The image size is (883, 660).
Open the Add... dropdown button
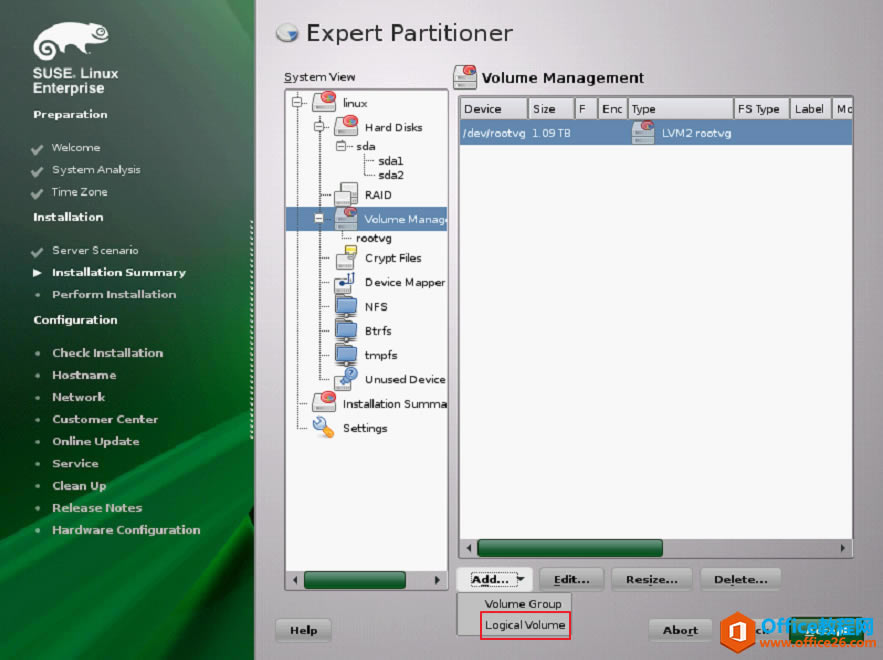click(x=494, y=579)
